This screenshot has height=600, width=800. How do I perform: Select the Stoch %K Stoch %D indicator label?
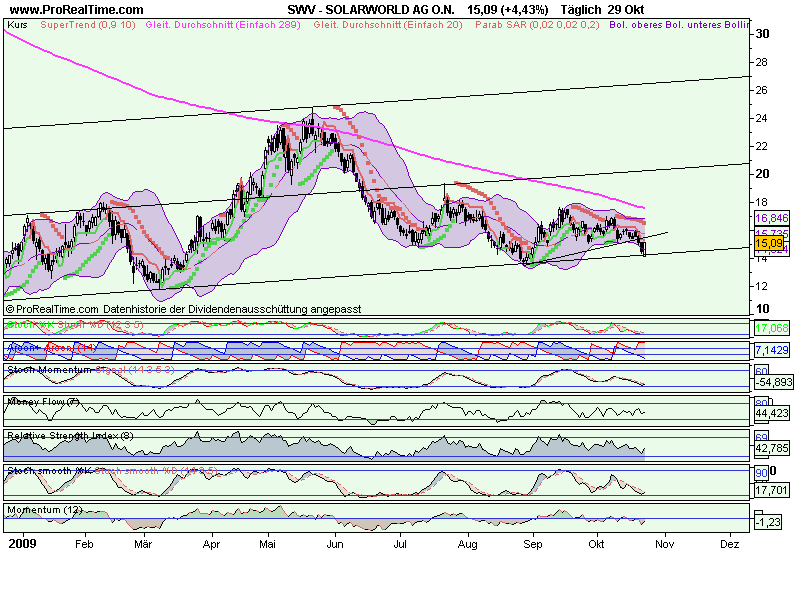coord(75,324)
